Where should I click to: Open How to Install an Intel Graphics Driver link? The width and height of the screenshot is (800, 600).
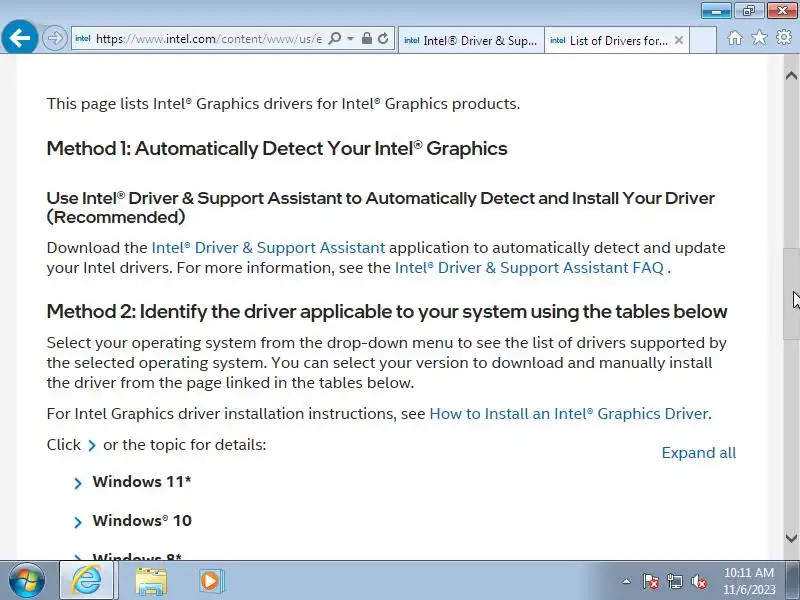pos(569,413)
